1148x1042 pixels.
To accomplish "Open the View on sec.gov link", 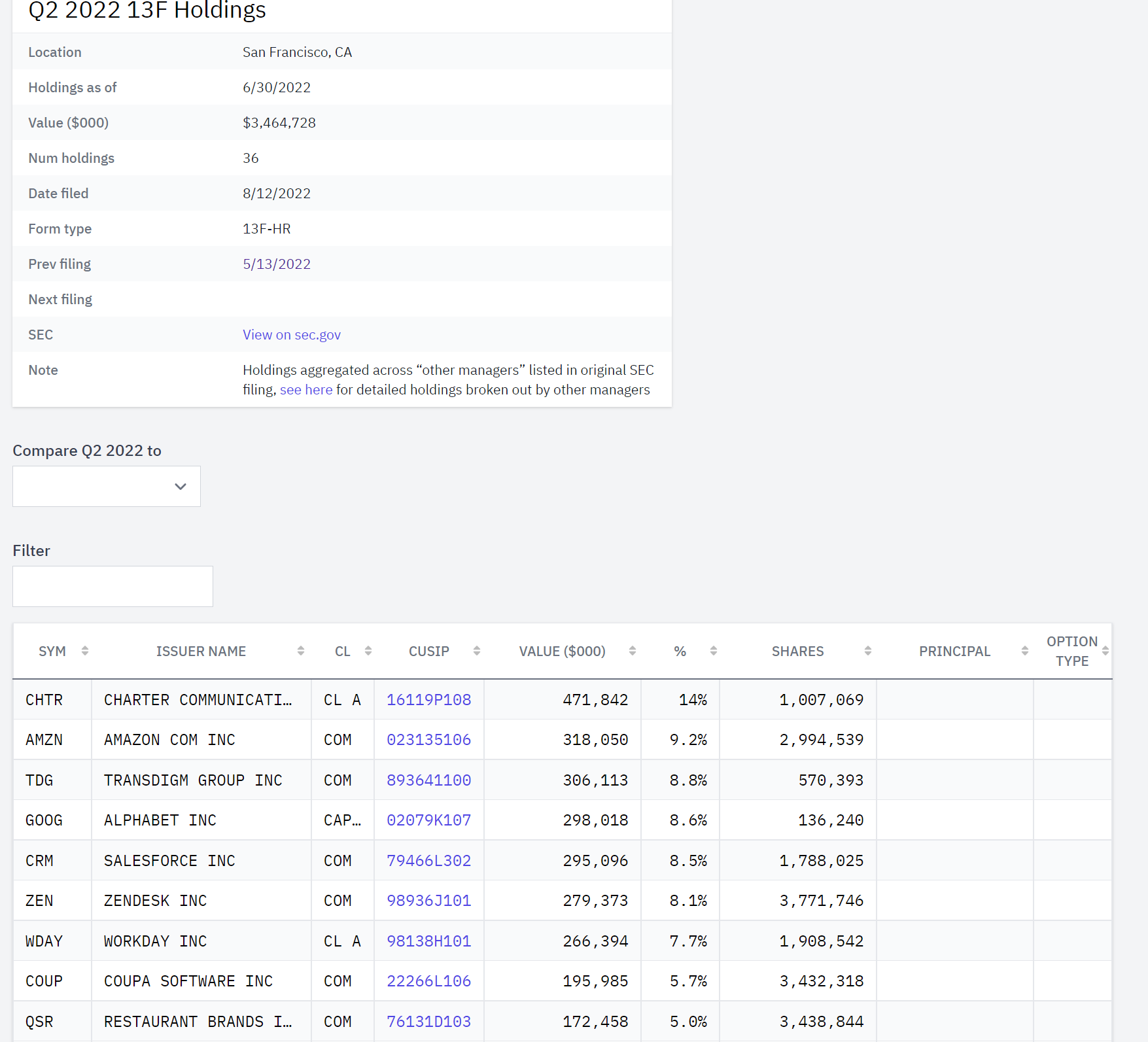I will click(x=292, y=335).
